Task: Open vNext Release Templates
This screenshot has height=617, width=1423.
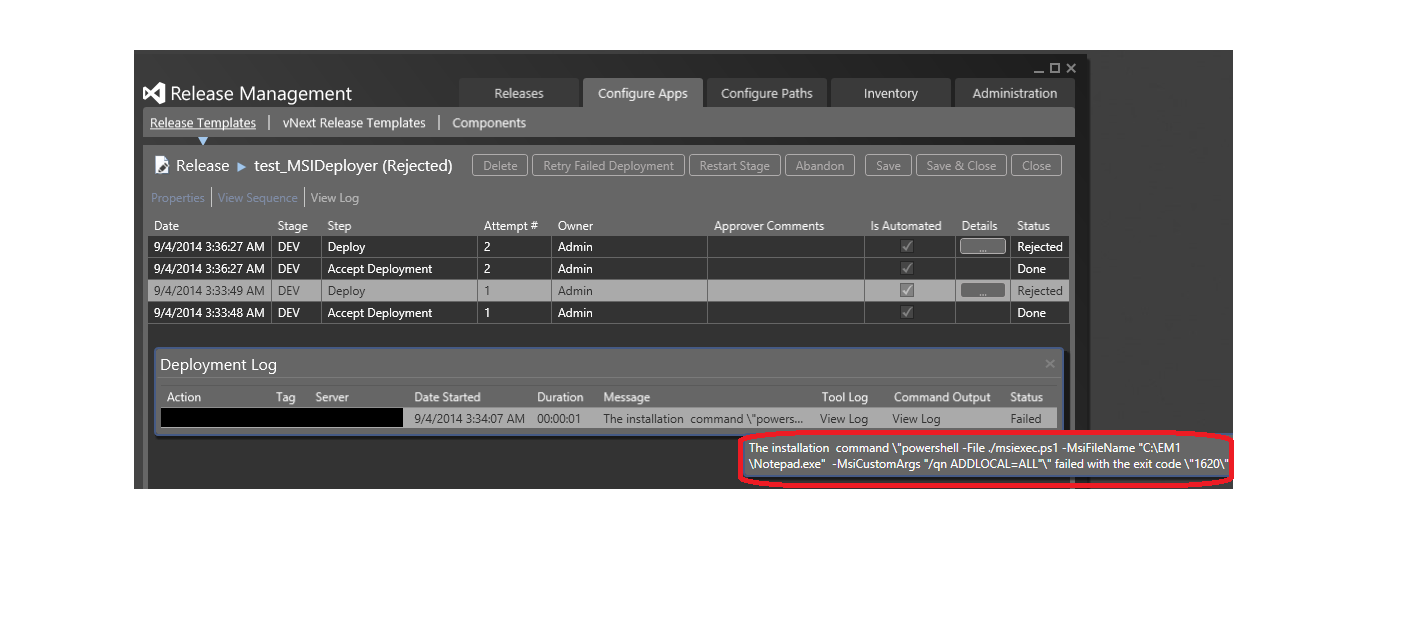Action: (x=354, y=123)
